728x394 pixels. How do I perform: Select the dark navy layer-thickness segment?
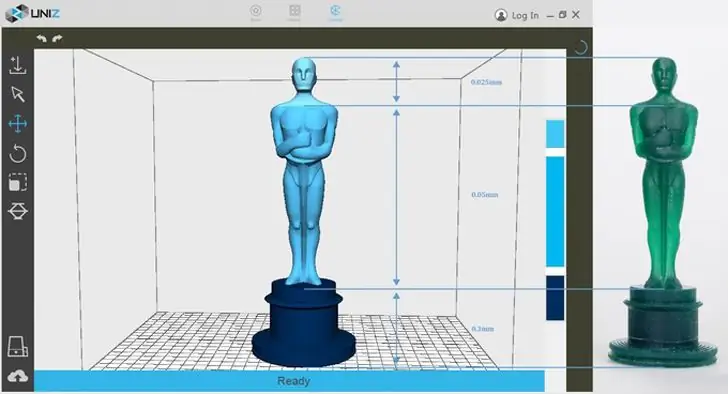[555, 298]
